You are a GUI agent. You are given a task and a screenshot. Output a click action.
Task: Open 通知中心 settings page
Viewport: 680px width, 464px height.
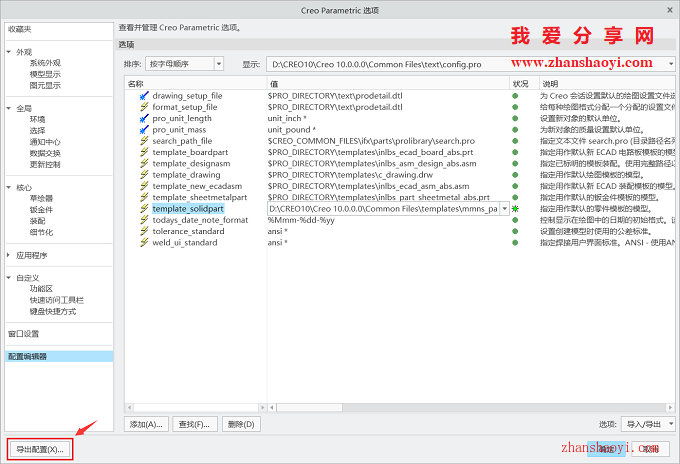point(45,142)
